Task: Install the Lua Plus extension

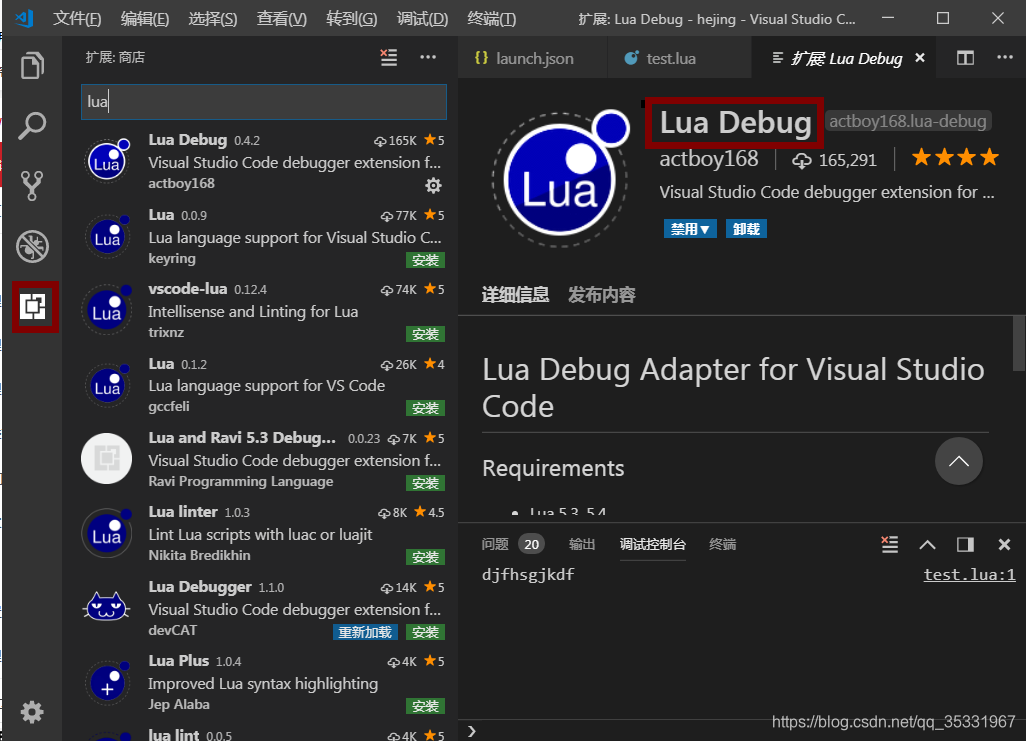Action: coord(425,706)
